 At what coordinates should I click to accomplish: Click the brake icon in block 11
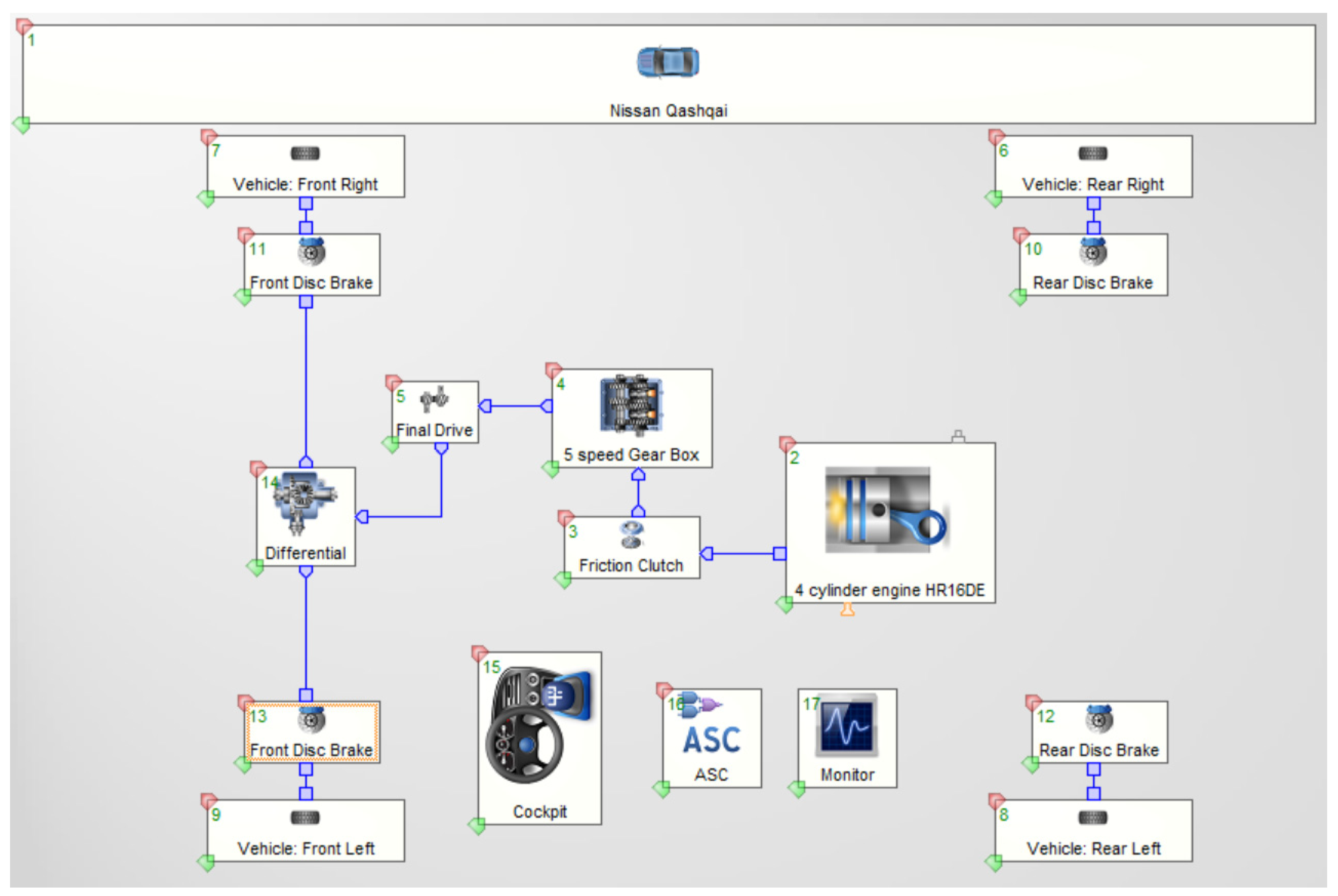pos(311,252)
